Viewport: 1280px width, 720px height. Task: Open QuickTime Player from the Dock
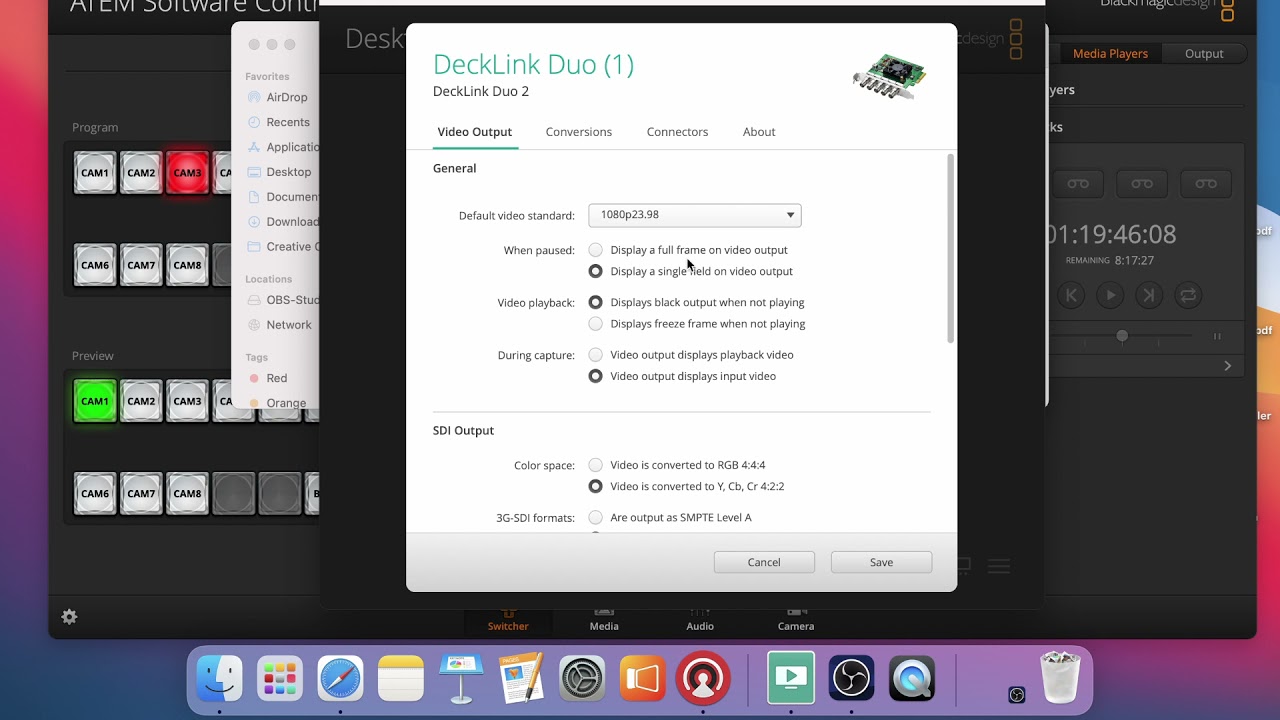[911, 680]
